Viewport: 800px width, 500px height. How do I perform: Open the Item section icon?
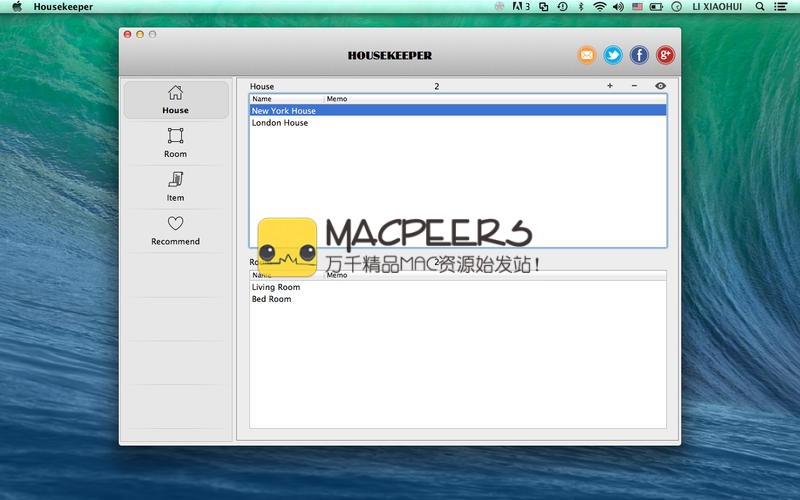(176, 186)
